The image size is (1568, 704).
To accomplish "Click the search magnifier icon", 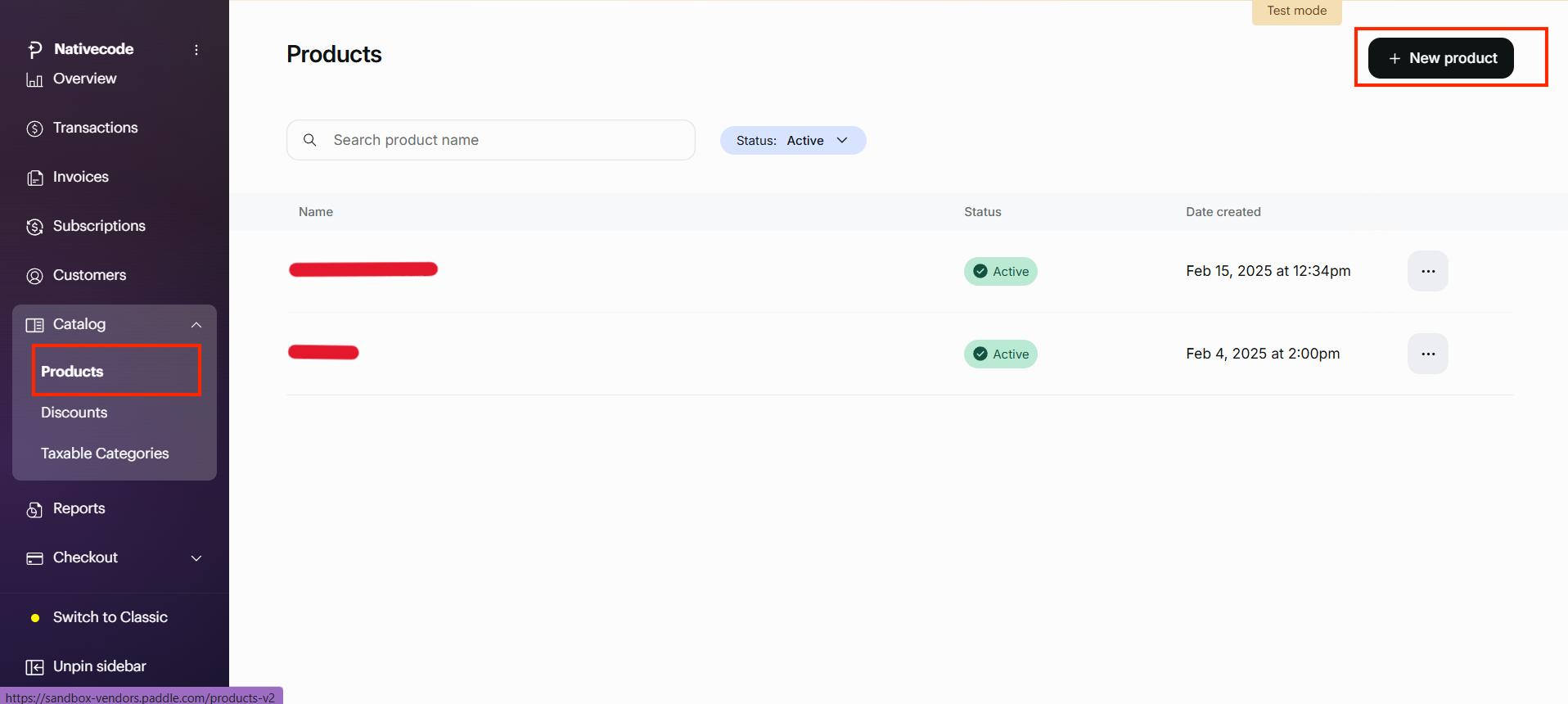I will tap(310, 140).
